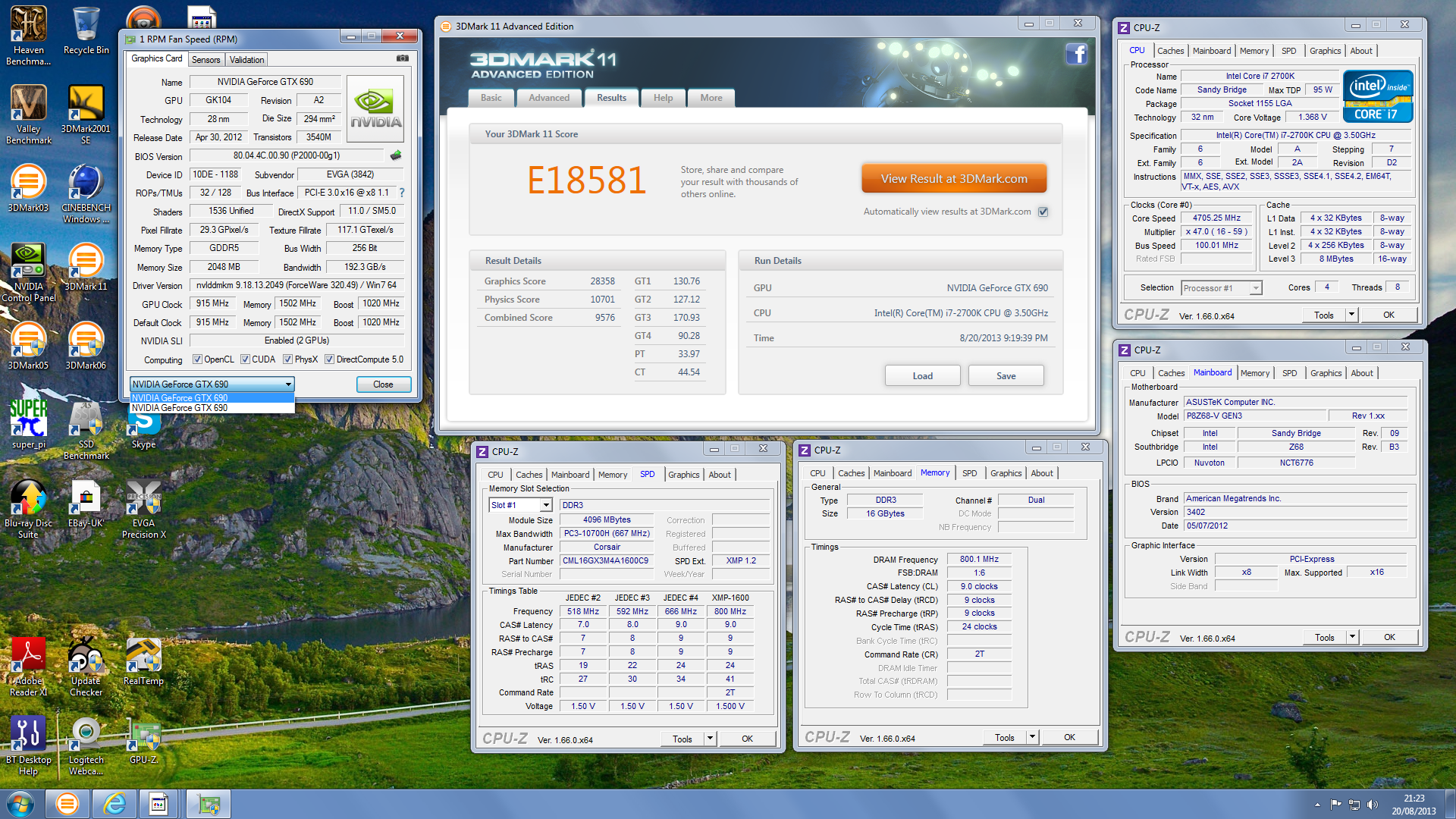Open BT Desktop Help shortcut
The height and width of the screenshot is (819, 1456).
coord(29,745)
